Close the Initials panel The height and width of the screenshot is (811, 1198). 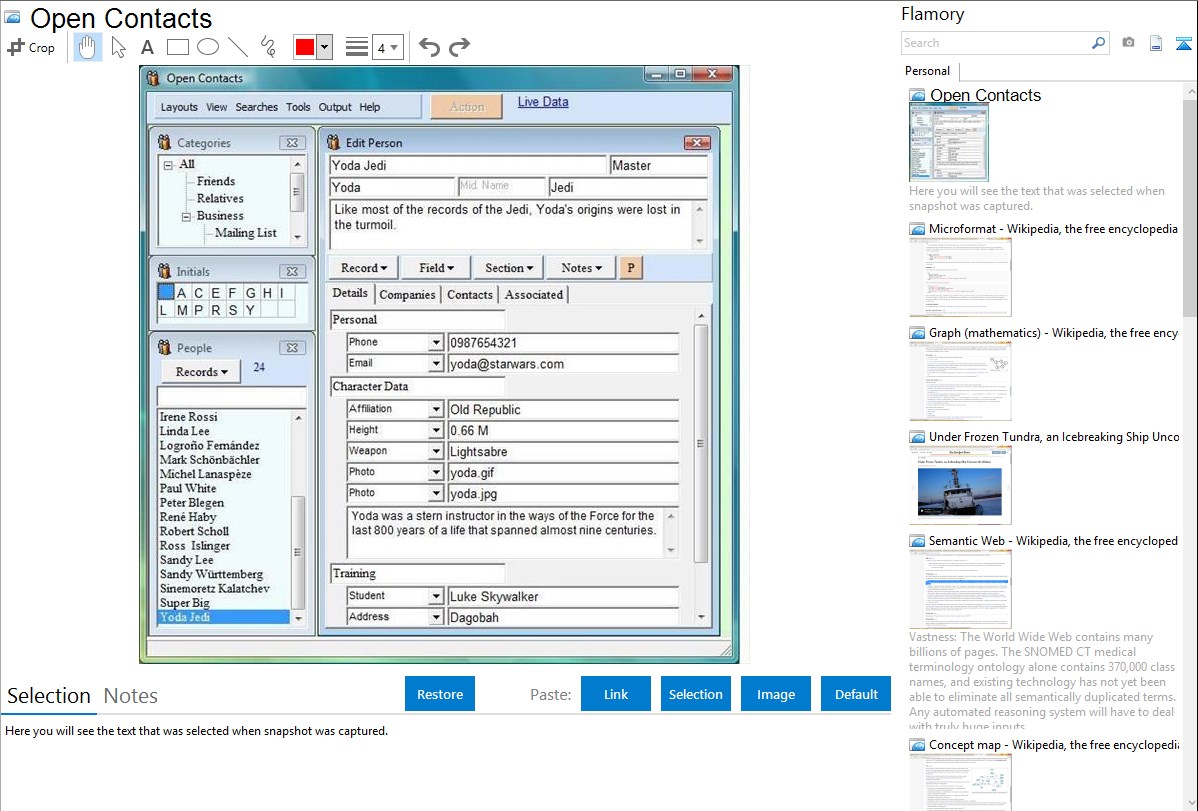pyautogui.click(x=292, y=271)
